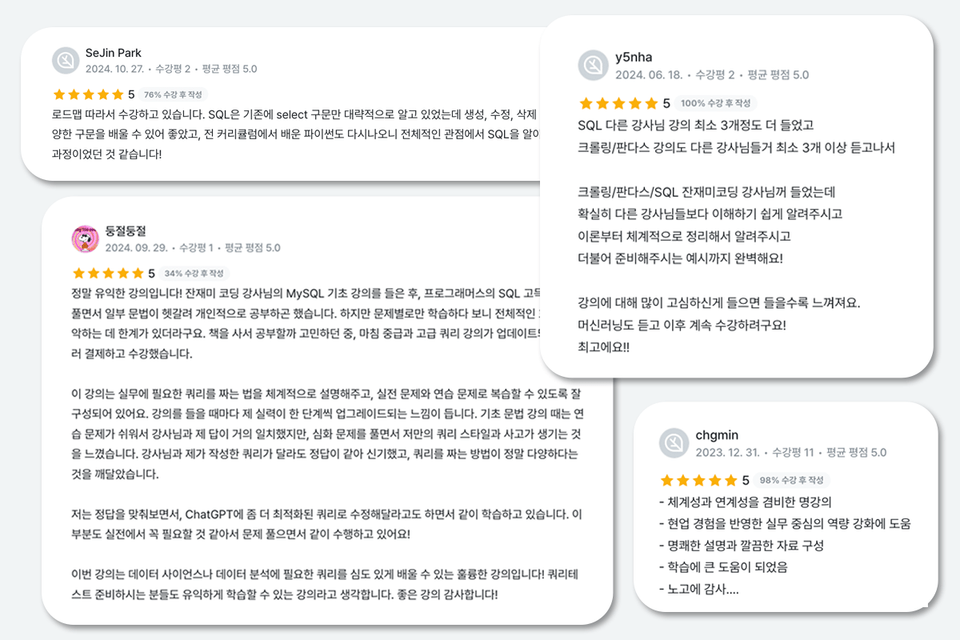Click the "98% 수강 후 작성" badge
The image size is (960, 640).
pos(795,480)
